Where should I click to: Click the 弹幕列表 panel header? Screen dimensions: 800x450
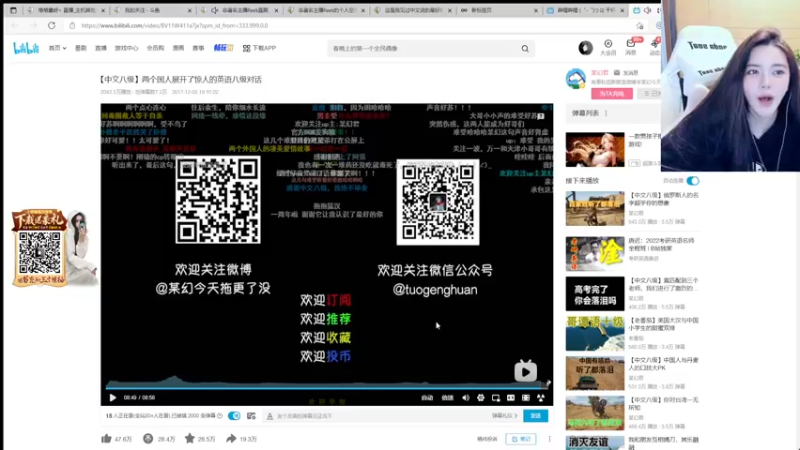612,113
